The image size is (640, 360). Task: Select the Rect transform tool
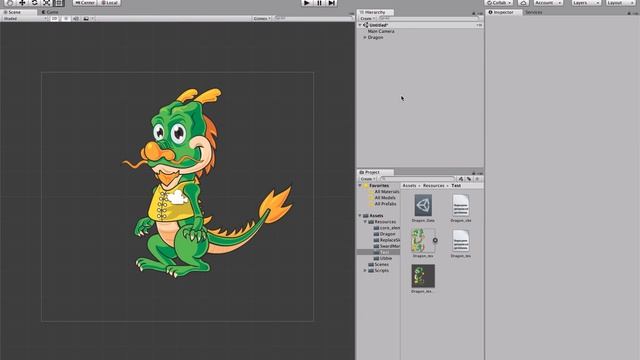tap(59, 2)
